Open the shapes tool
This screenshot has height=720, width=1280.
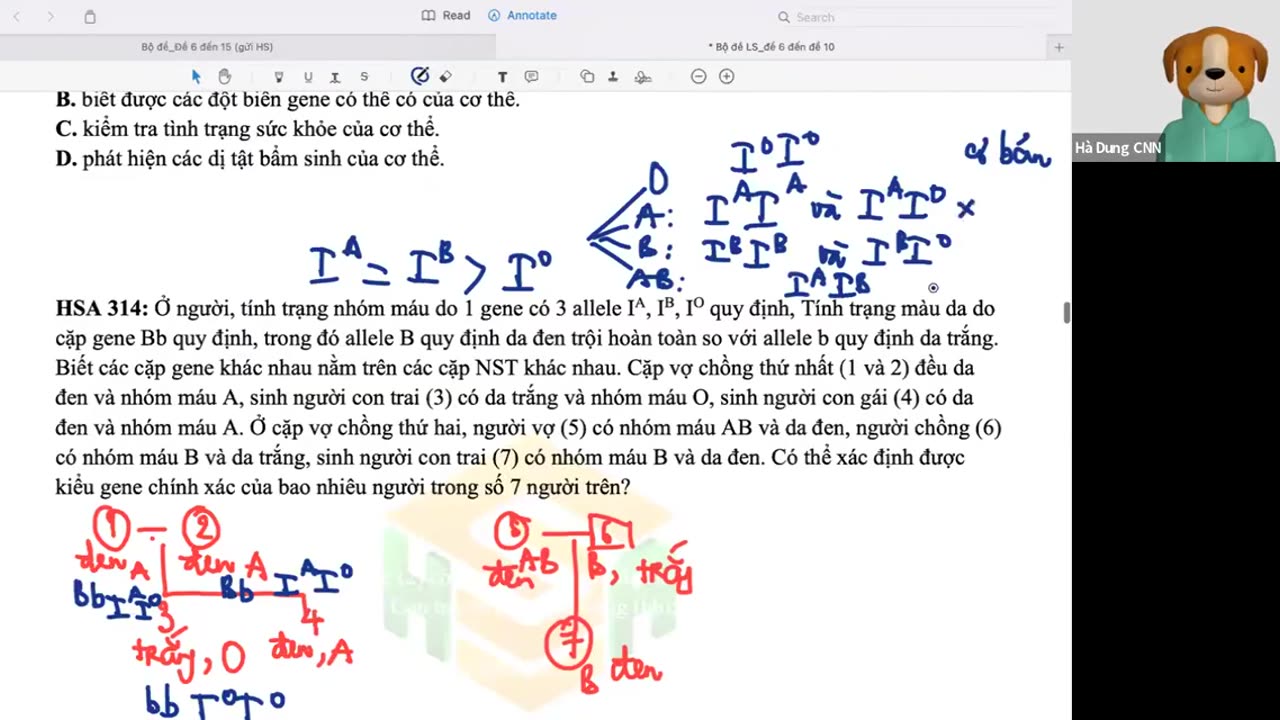pos(587,77)
